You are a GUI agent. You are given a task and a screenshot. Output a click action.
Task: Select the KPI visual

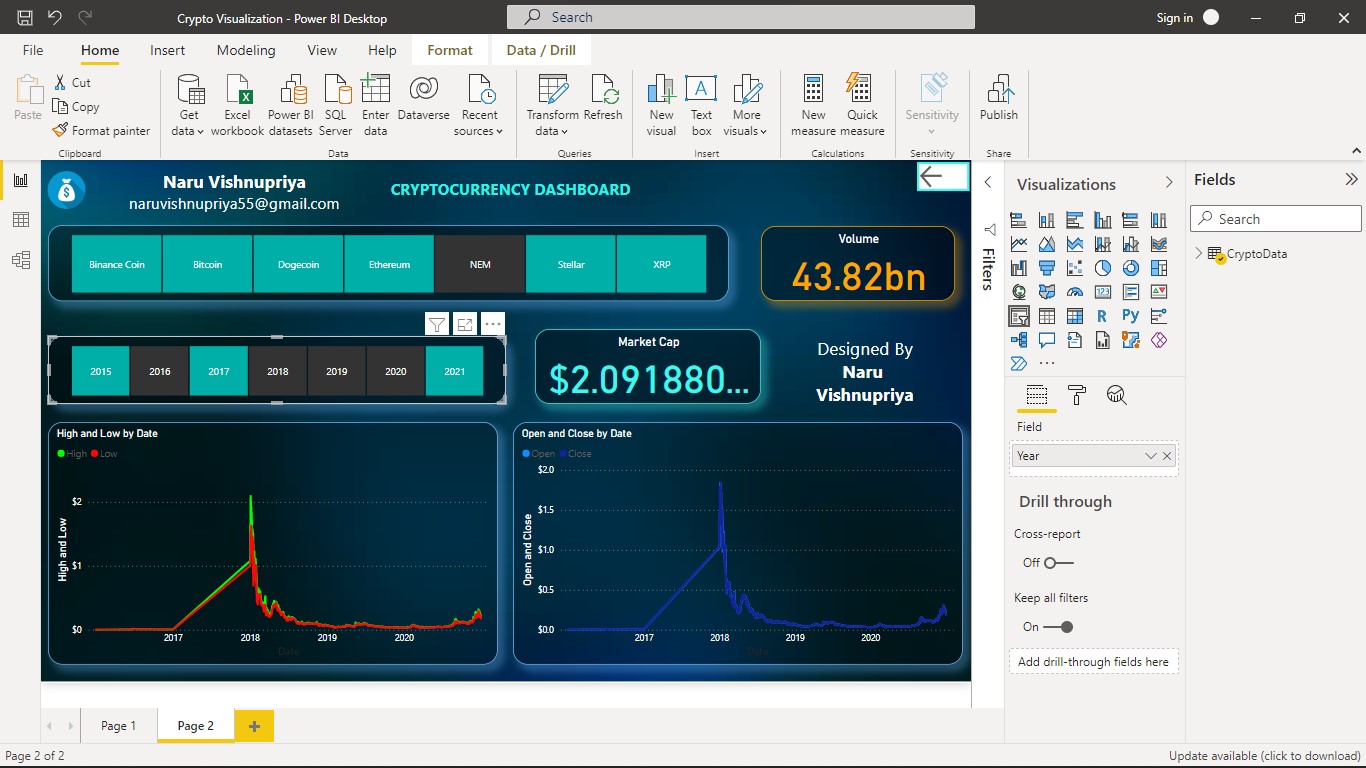pos(1159,292)
